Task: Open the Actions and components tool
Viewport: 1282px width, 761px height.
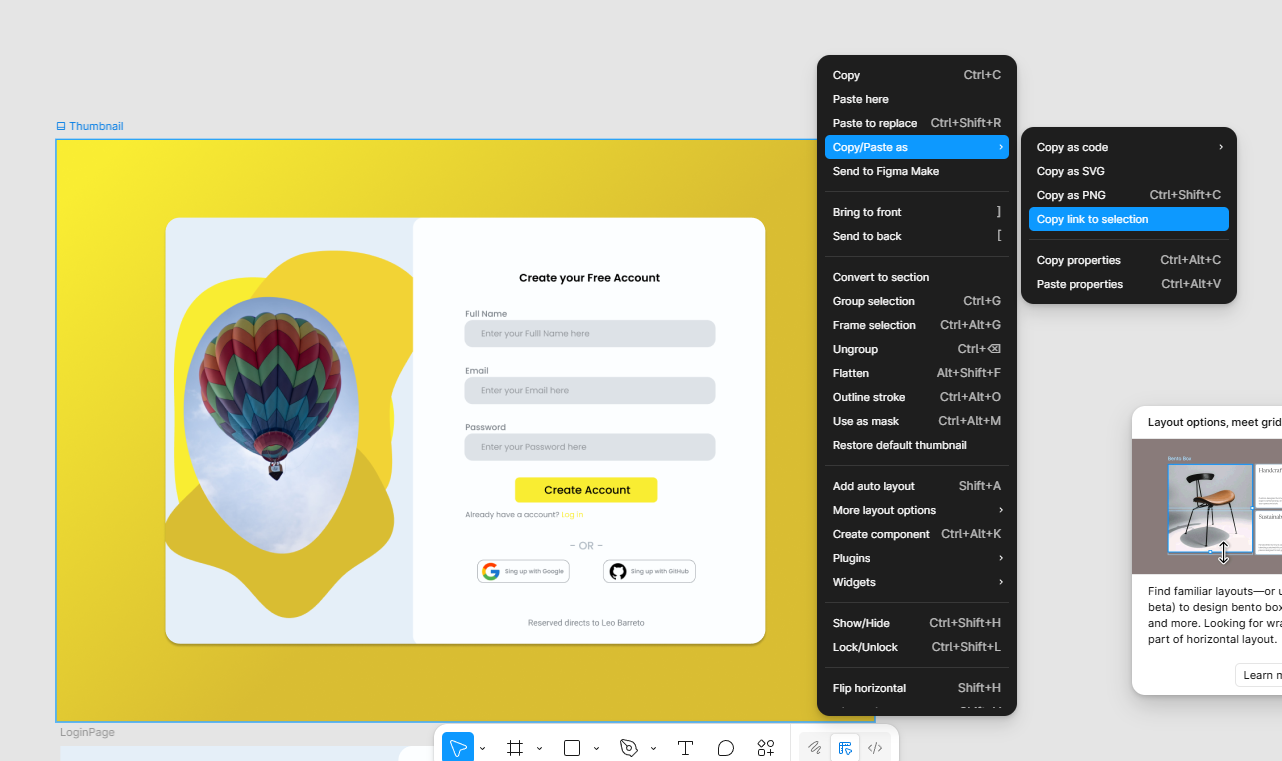Action: click(x=766, y=748)
